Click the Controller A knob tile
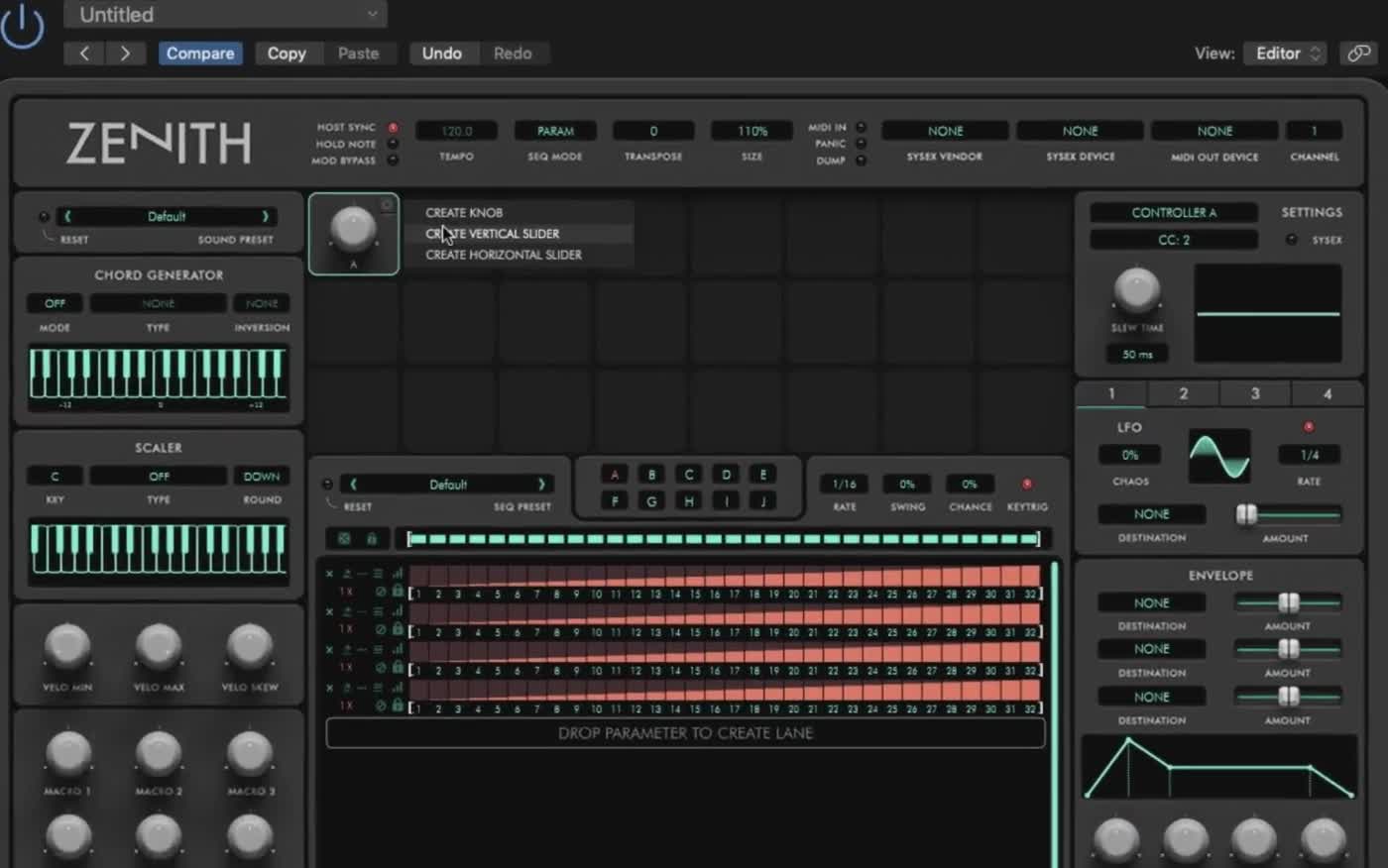Image resolution: width=1388 pixels, height=868 pixels. click(354, 234)
